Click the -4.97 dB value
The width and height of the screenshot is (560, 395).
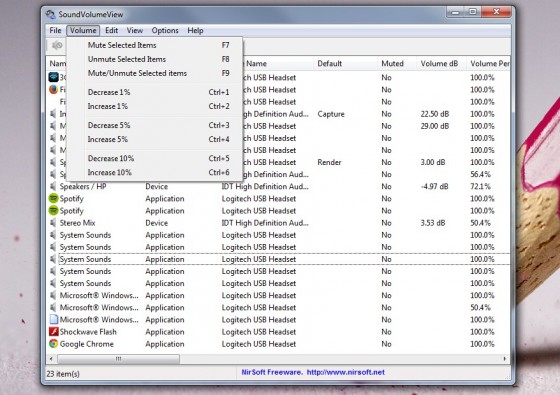pyautogui.click(x=434, y=186)
